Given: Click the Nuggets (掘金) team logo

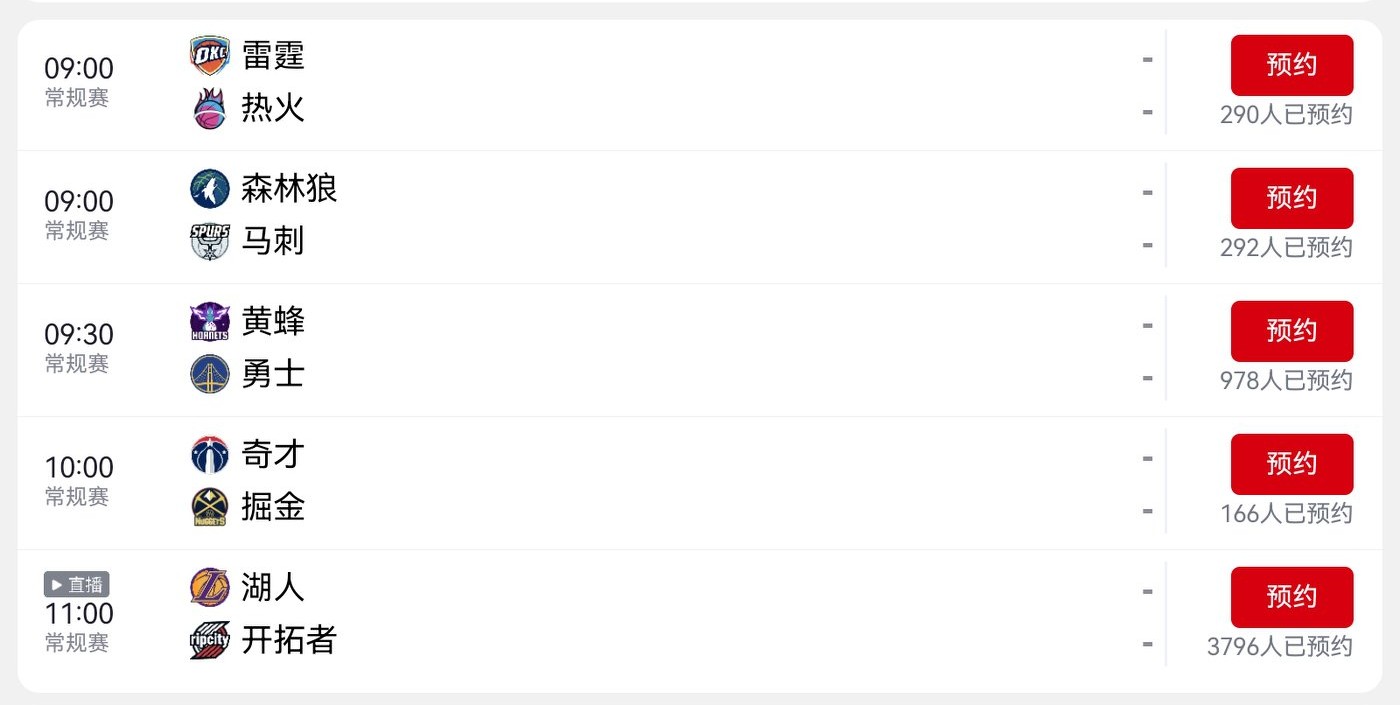Looking at the screenshot, I should 210,507.
